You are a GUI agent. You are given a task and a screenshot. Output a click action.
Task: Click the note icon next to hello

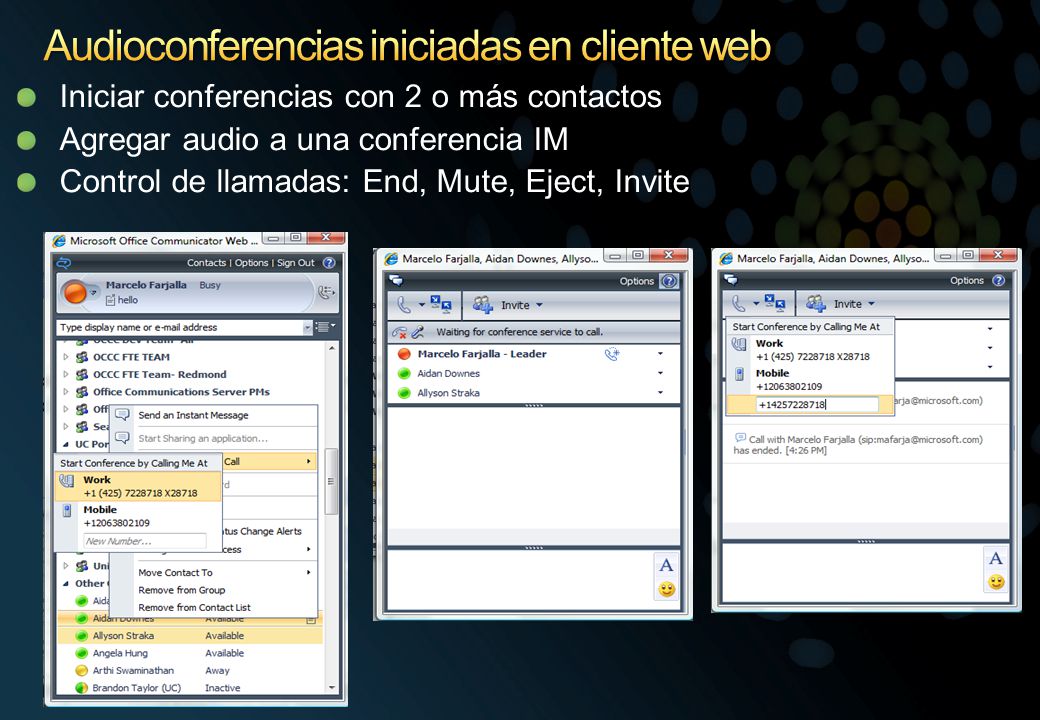point(111,300)
